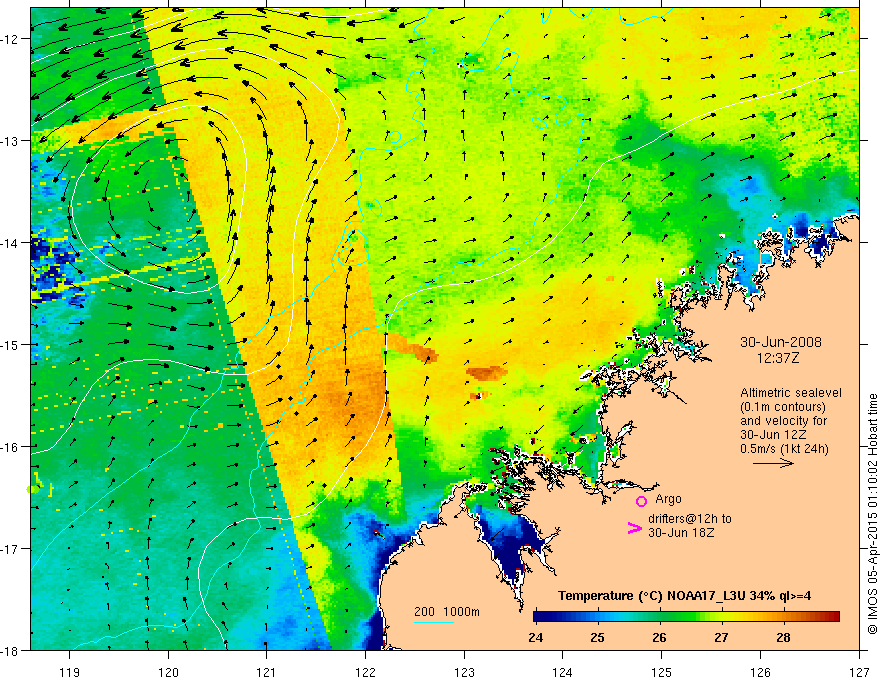Viewport: 880px width, 680px height.
Task: Click the temperature color bar legend
Action: point(686,617)
